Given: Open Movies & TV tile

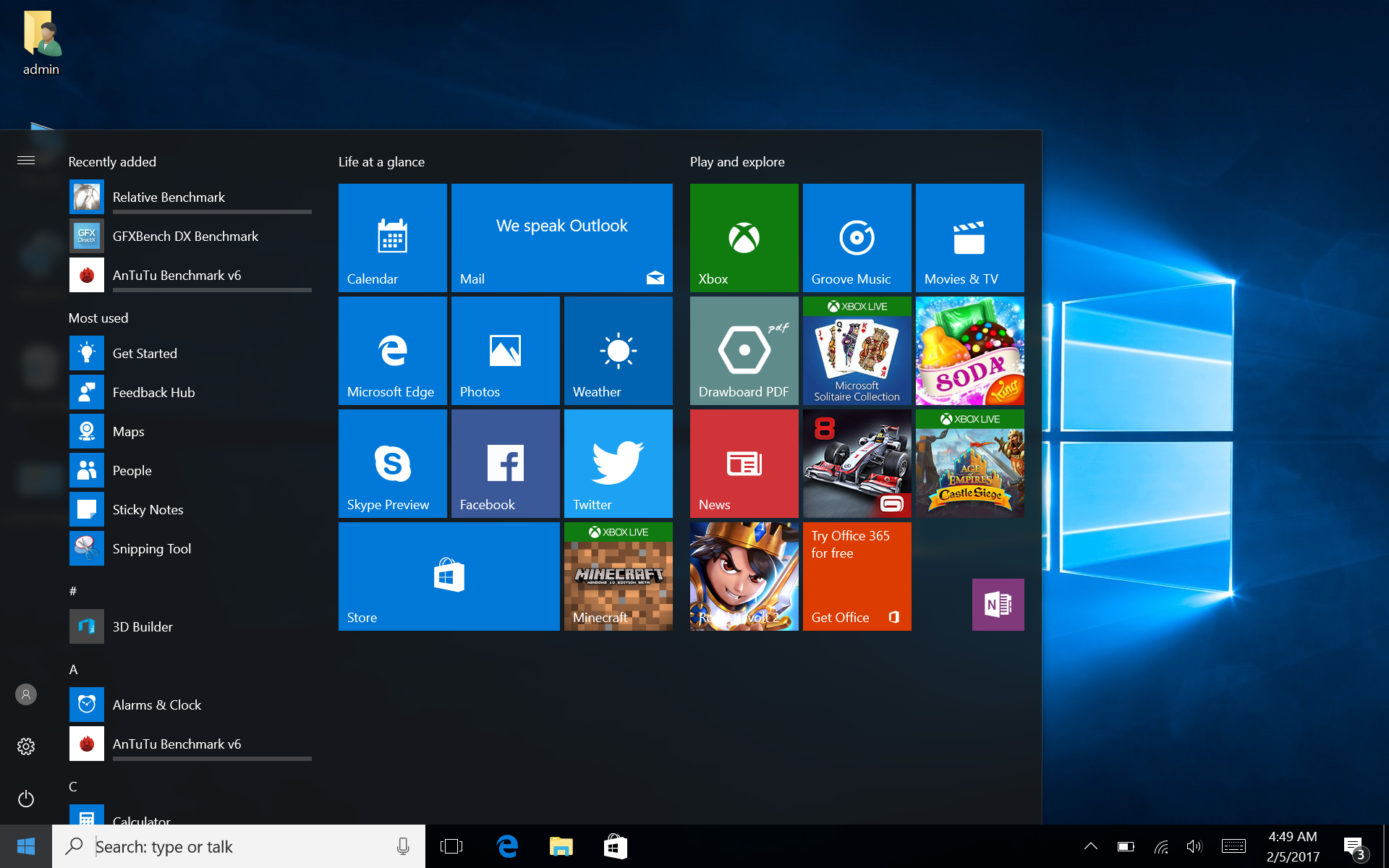Looking at the screenshot, I should pyautogui.click(x=970, y=238).
